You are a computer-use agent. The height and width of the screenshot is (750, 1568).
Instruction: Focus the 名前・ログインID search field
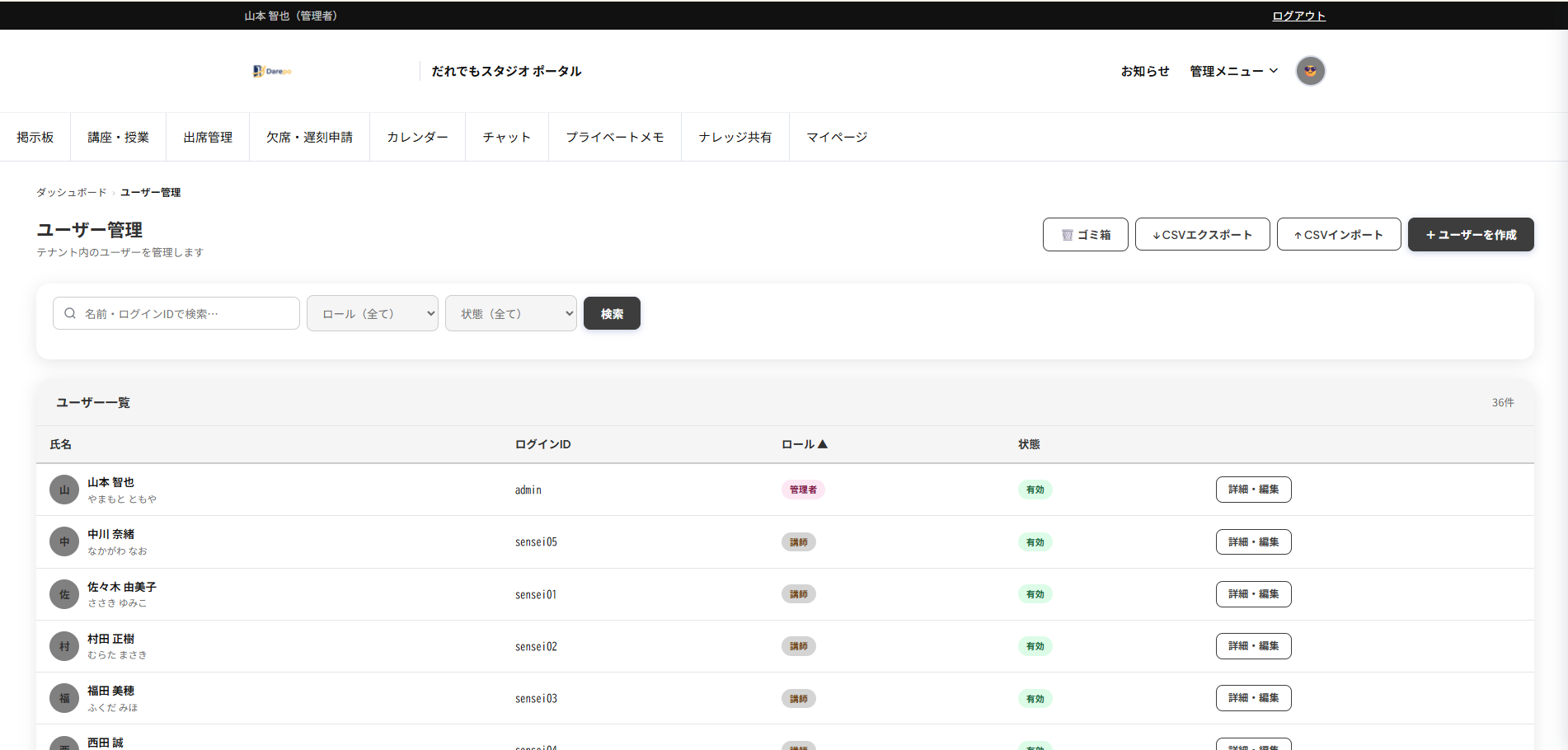pos(176,313)
